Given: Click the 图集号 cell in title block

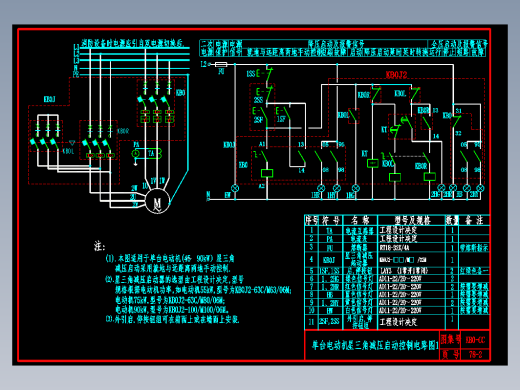Looking at the screenshot, I should pos(450,340).
